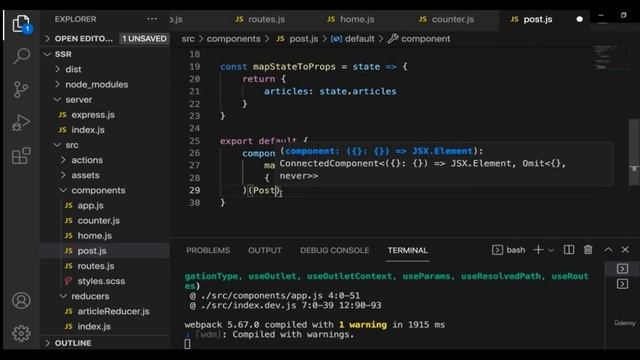The image size is (640, 360).
Task: Open Explorer more actions ellipsis
Action: (x=152, y=19)
